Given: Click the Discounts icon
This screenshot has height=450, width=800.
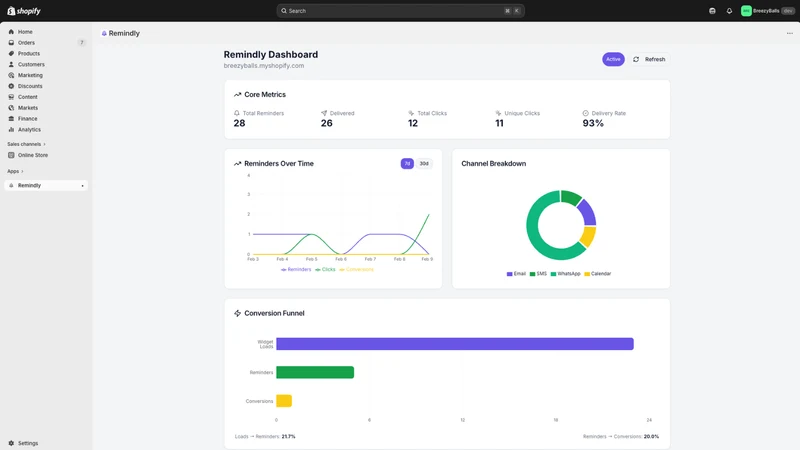Looking at the screenshot, I should tap(11, 86).
